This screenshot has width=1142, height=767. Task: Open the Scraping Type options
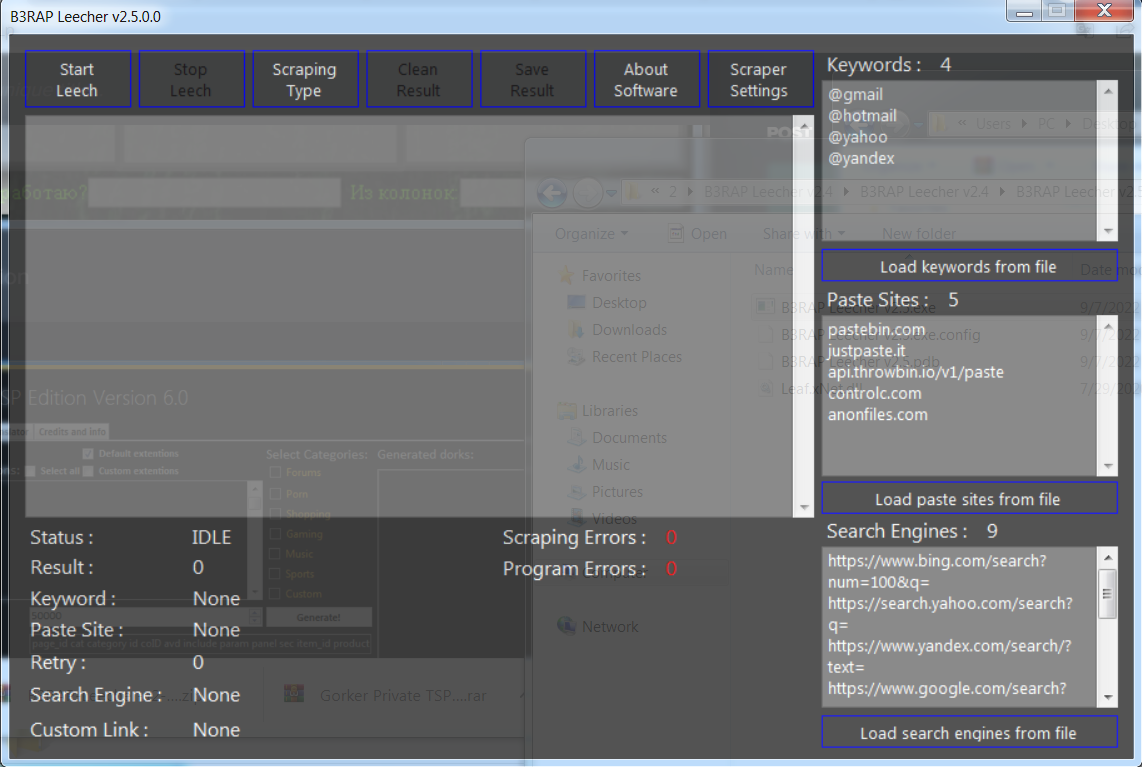(305, 79)
